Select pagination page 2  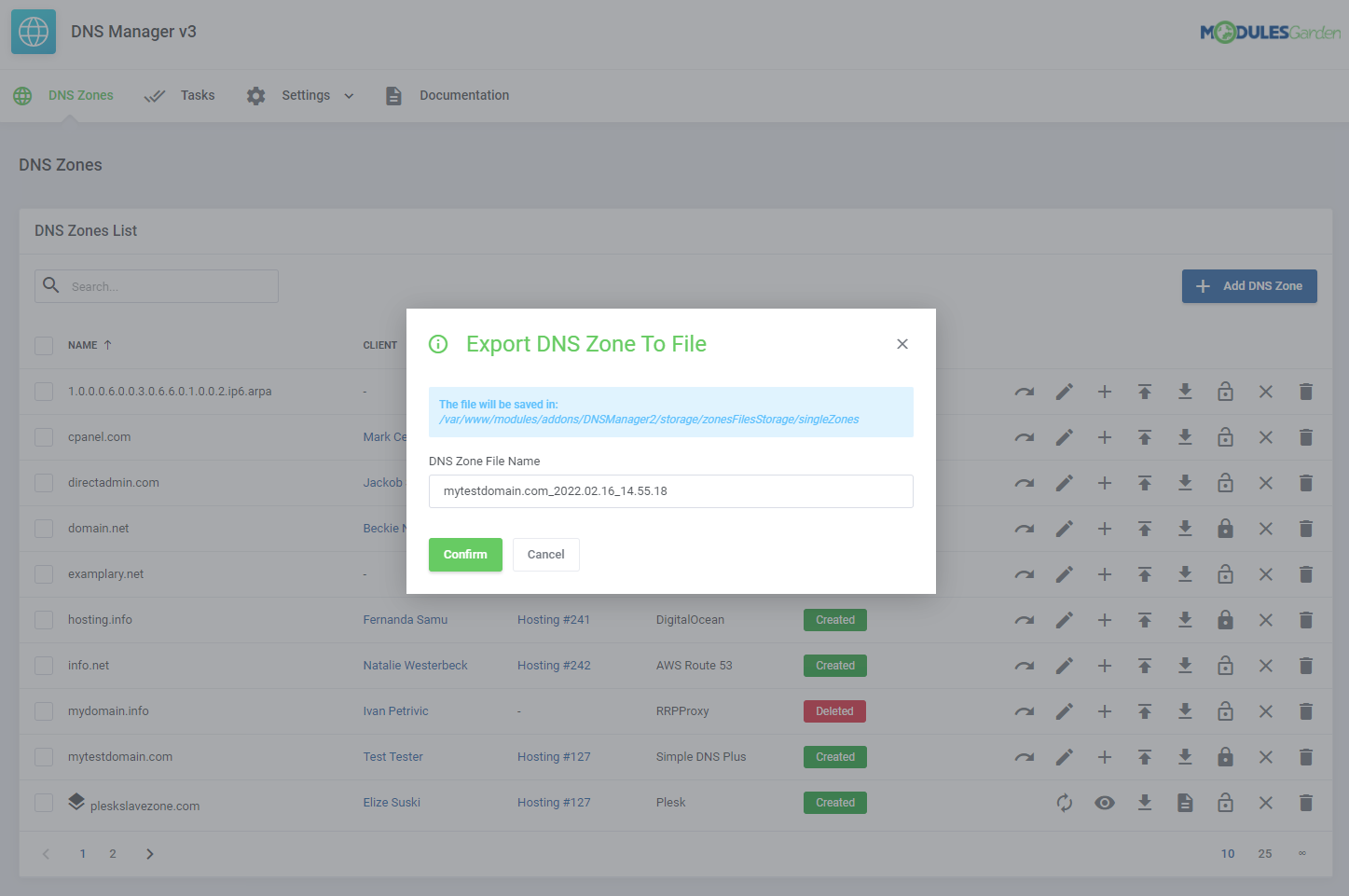coord(113,854)
